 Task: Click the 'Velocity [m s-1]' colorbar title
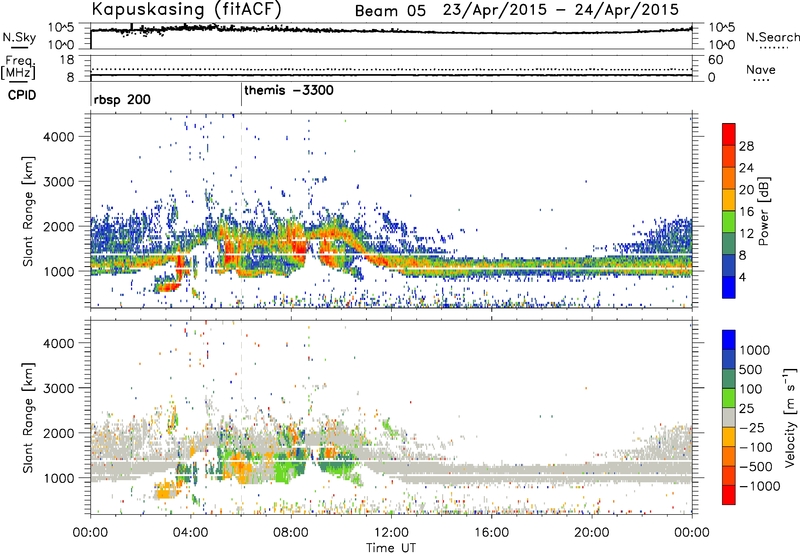(x=790, y=417)
